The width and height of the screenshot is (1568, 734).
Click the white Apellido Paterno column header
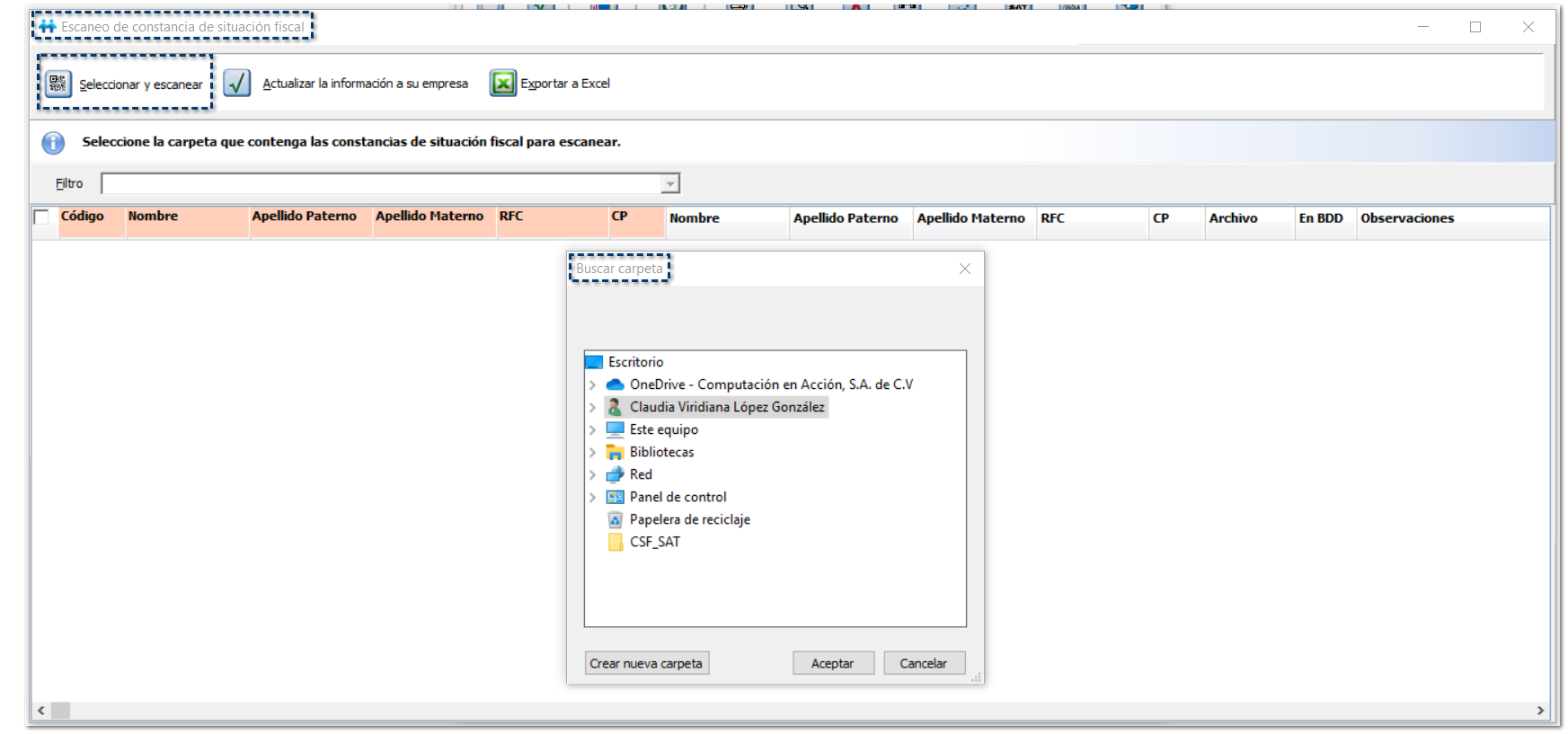tap(852, 223)
